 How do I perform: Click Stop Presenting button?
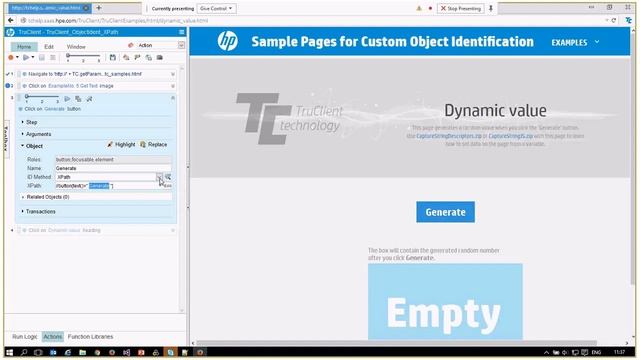coord(461,8)
